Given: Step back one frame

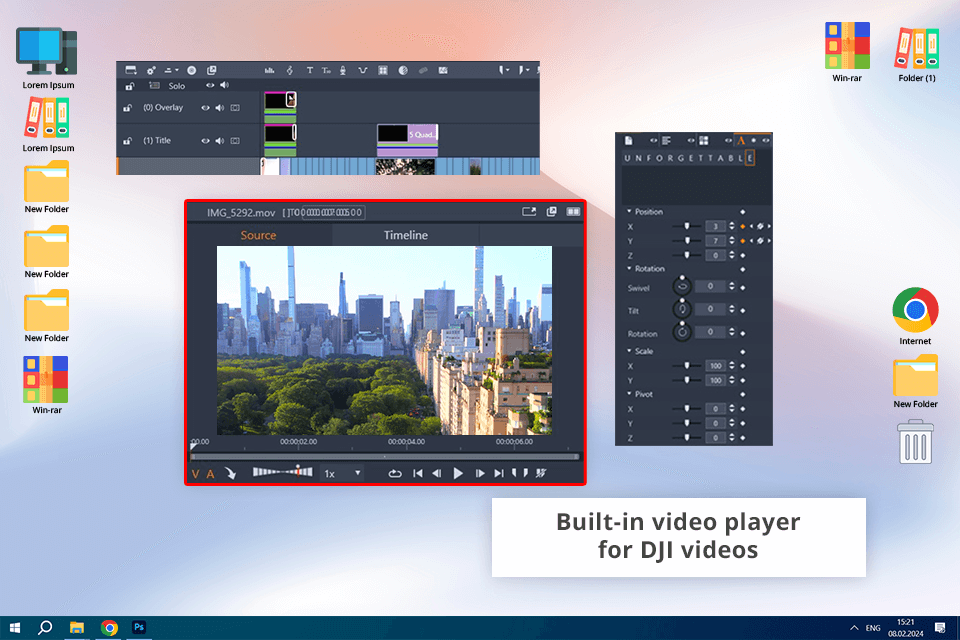Looking at the screenshot, I should 437,473.
